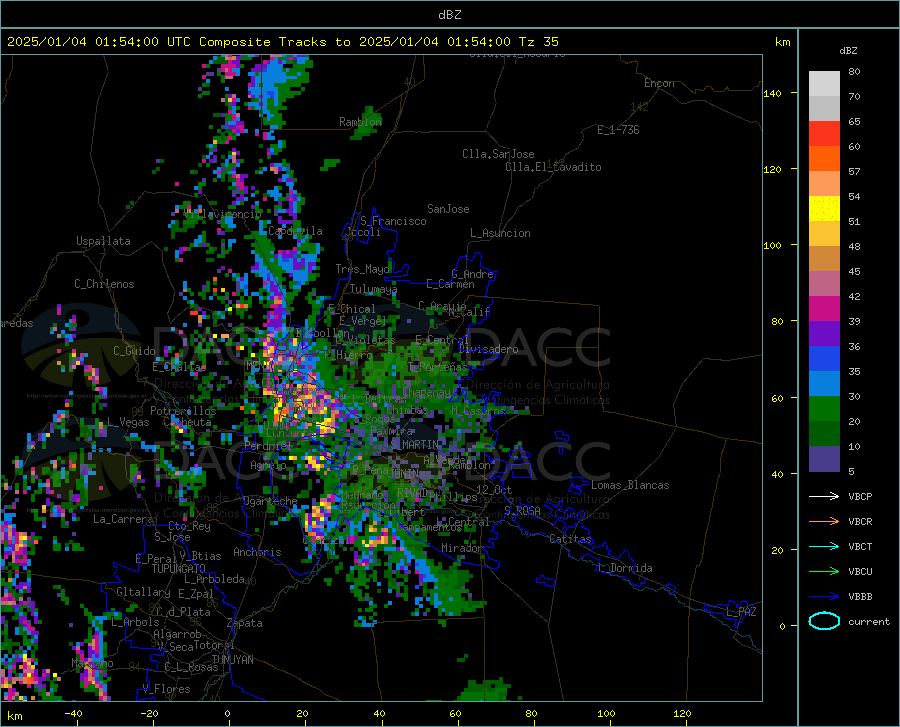Select the orange 57-60 dBZ legend swatch

pyautogui.click(x=824, y=159)
